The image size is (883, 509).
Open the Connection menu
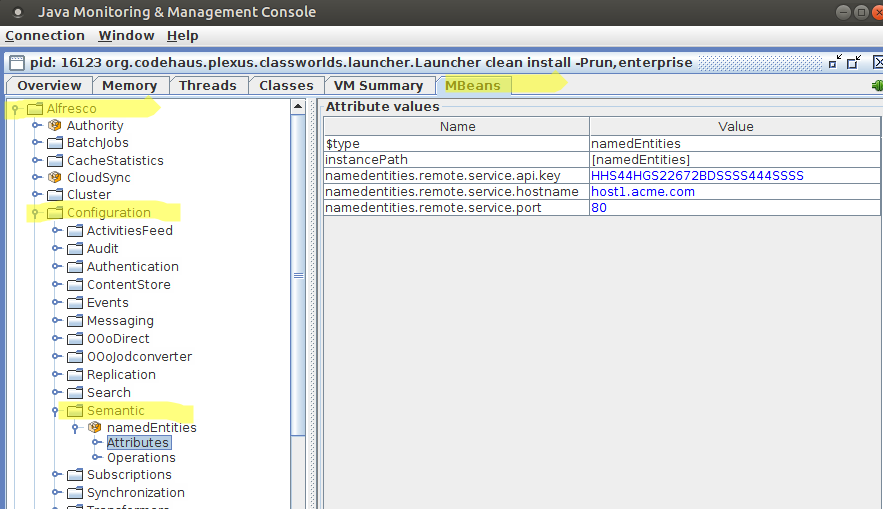45,36
